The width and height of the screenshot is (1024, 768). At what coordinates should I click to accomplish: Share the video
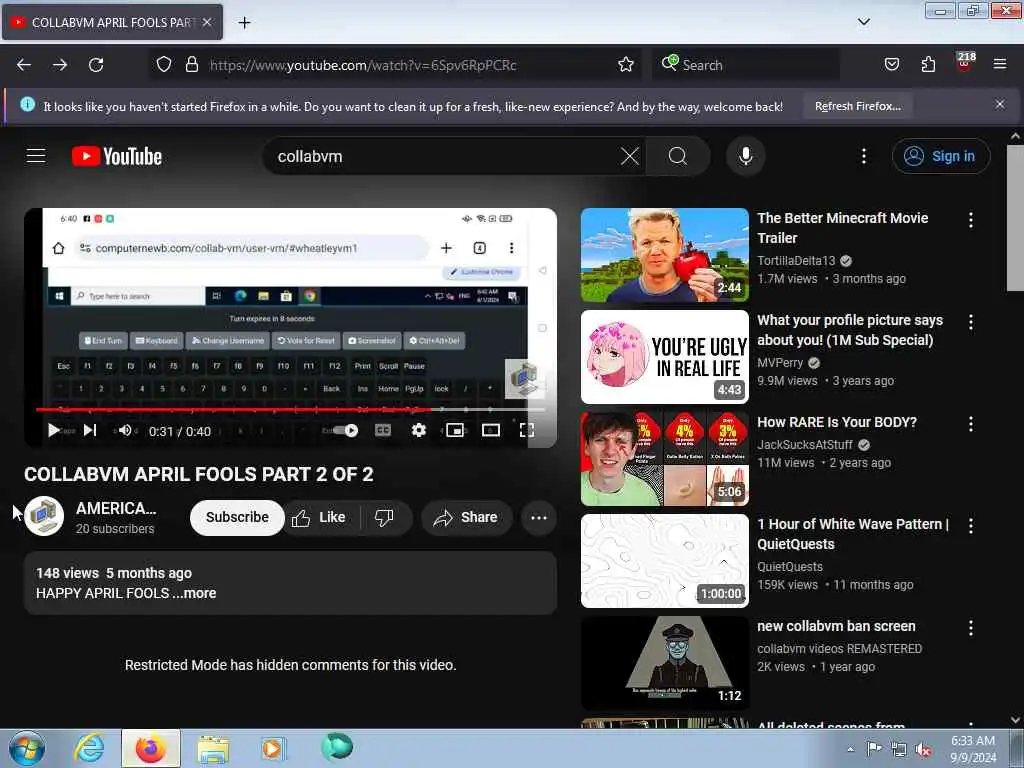[x=466, y=518]
